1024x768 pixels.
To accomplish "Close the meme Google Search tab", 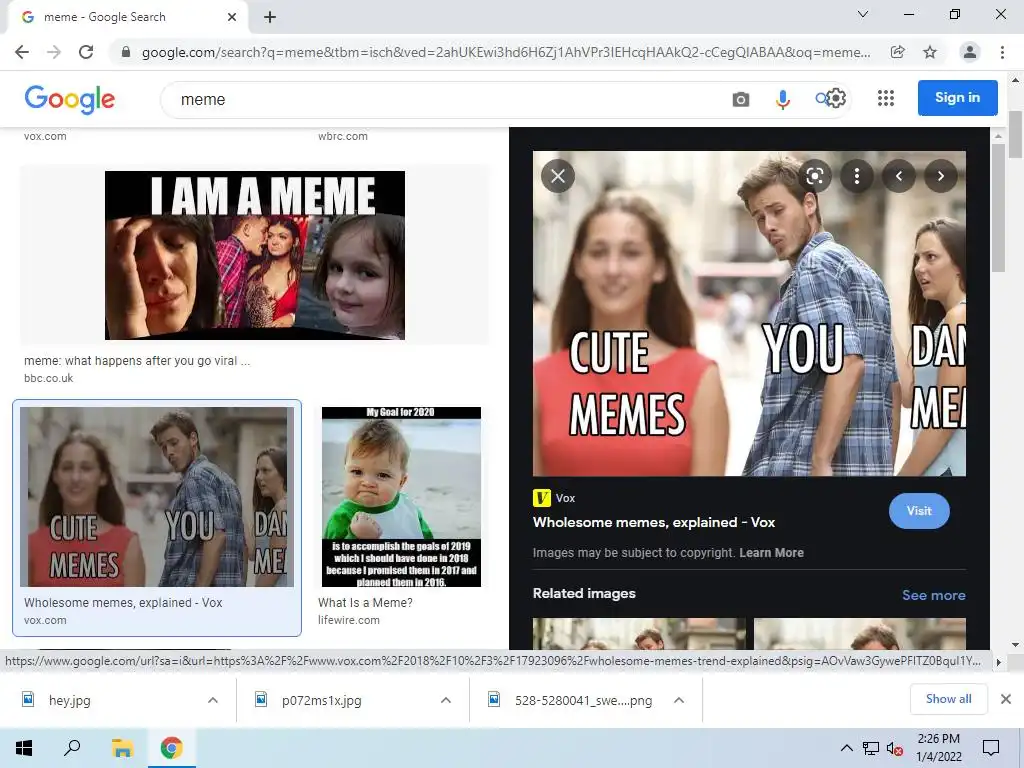I will (x=232, y=18).
